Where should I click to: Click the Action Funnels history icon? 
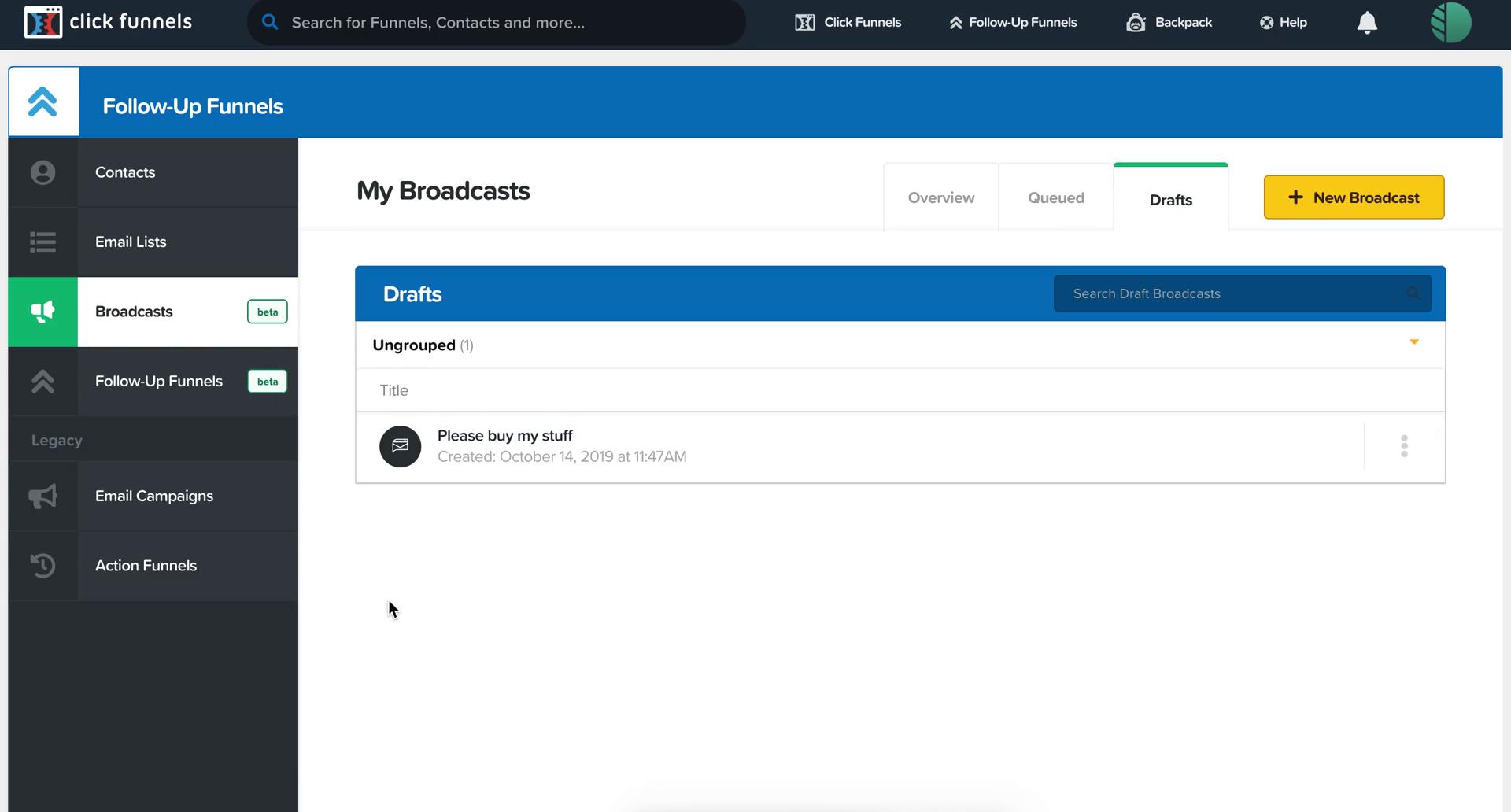point(42,566)
